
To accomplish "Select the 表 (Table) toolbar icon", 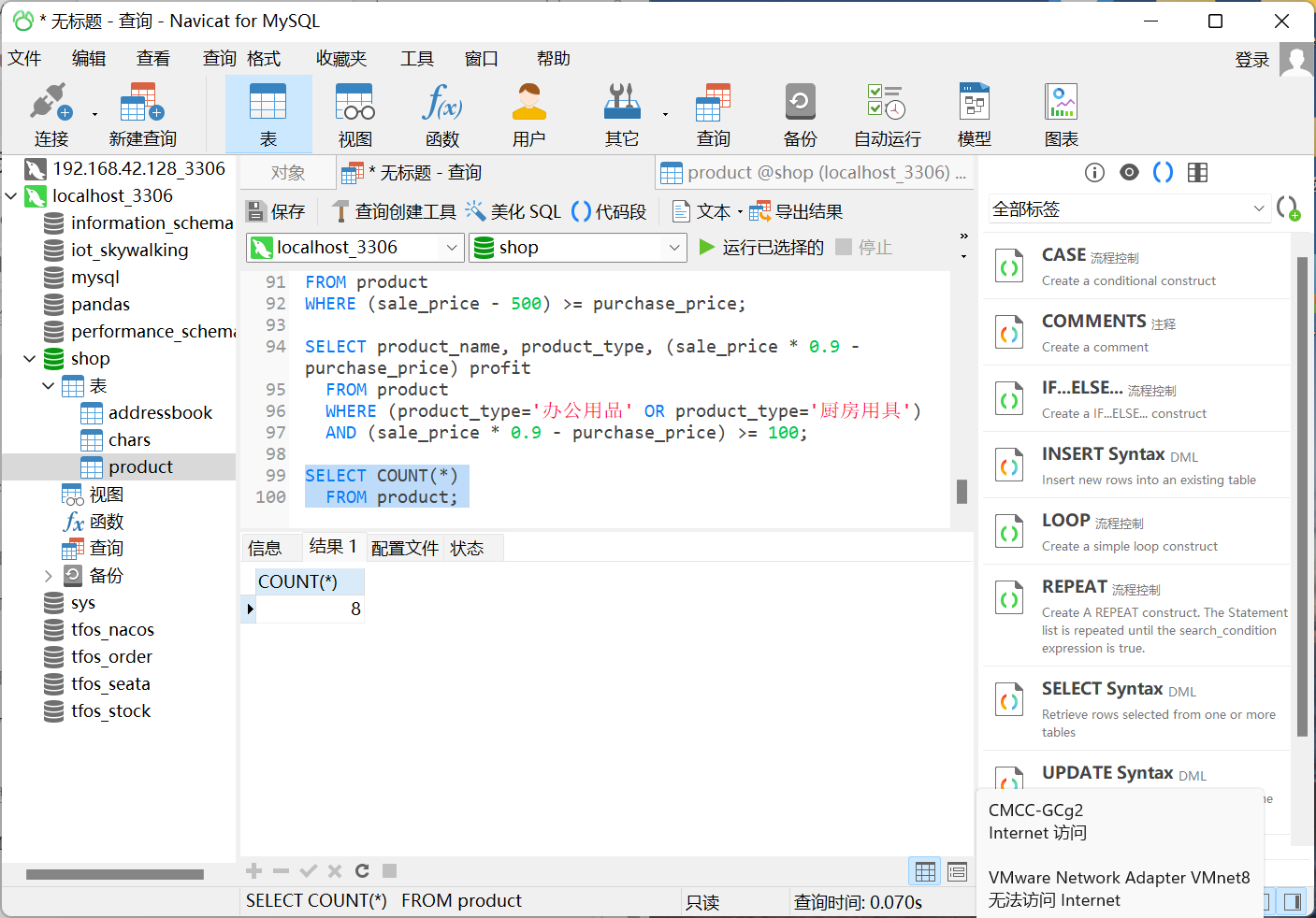I will click(x=268, y=114).
